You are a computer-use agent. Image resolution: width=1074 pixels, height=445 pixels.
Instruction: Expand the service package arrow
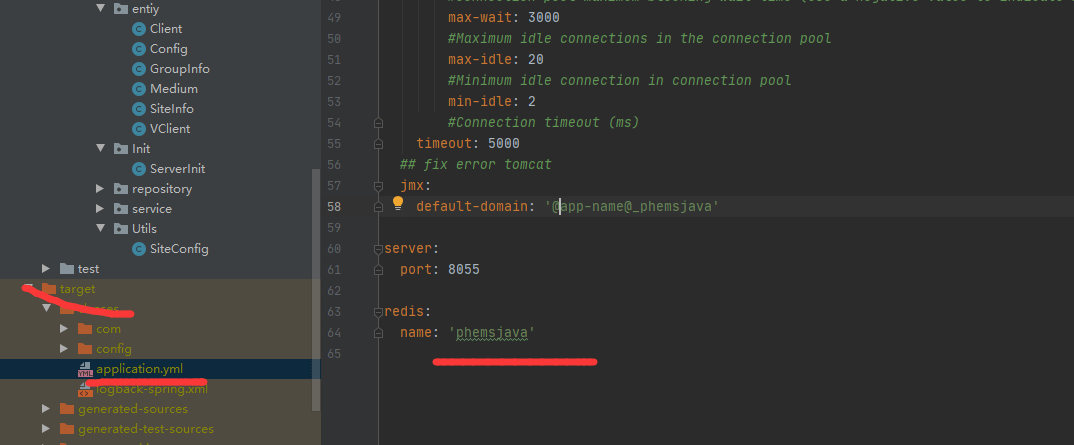(x=100, y=209)
